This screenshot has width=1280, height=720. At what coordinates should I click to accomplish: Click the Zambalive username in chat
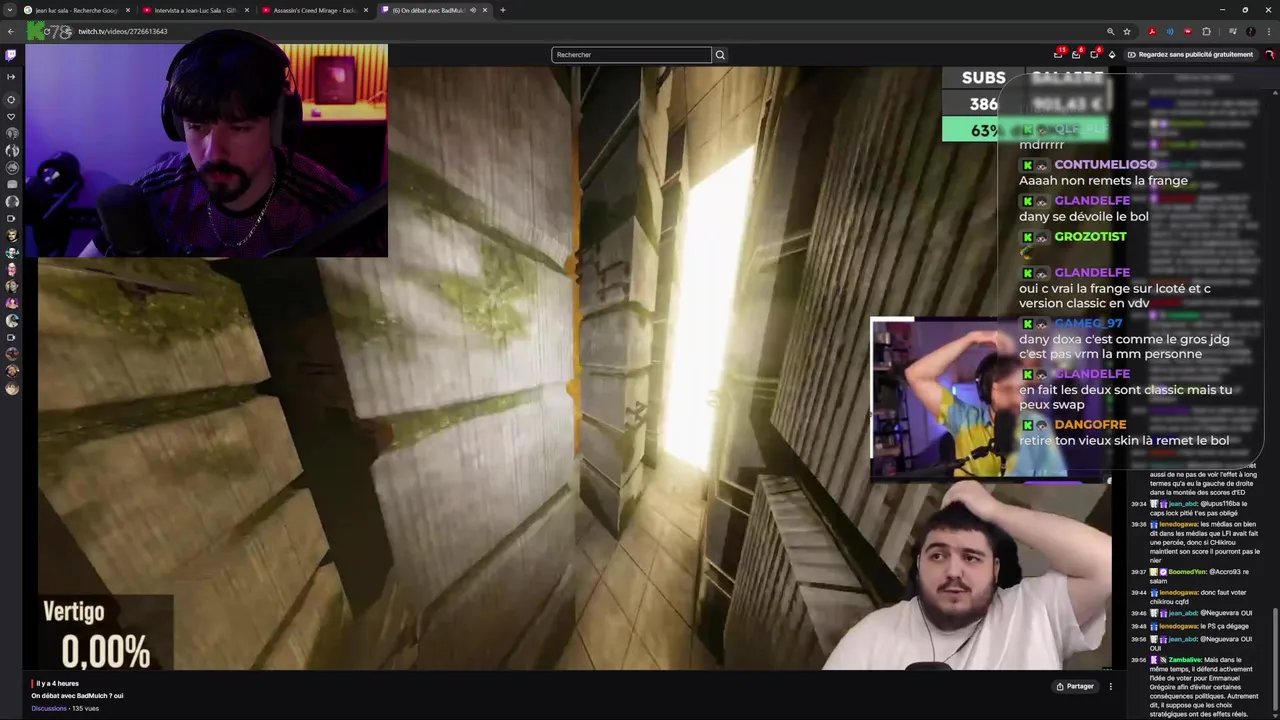coord(1185,660)
